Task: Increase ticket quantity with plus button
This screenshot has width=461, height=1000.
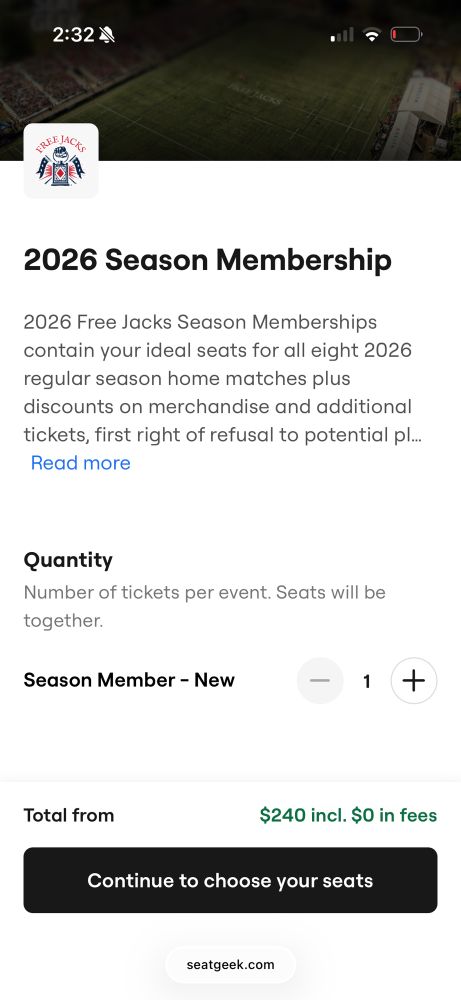Action: tap(414, 680)
